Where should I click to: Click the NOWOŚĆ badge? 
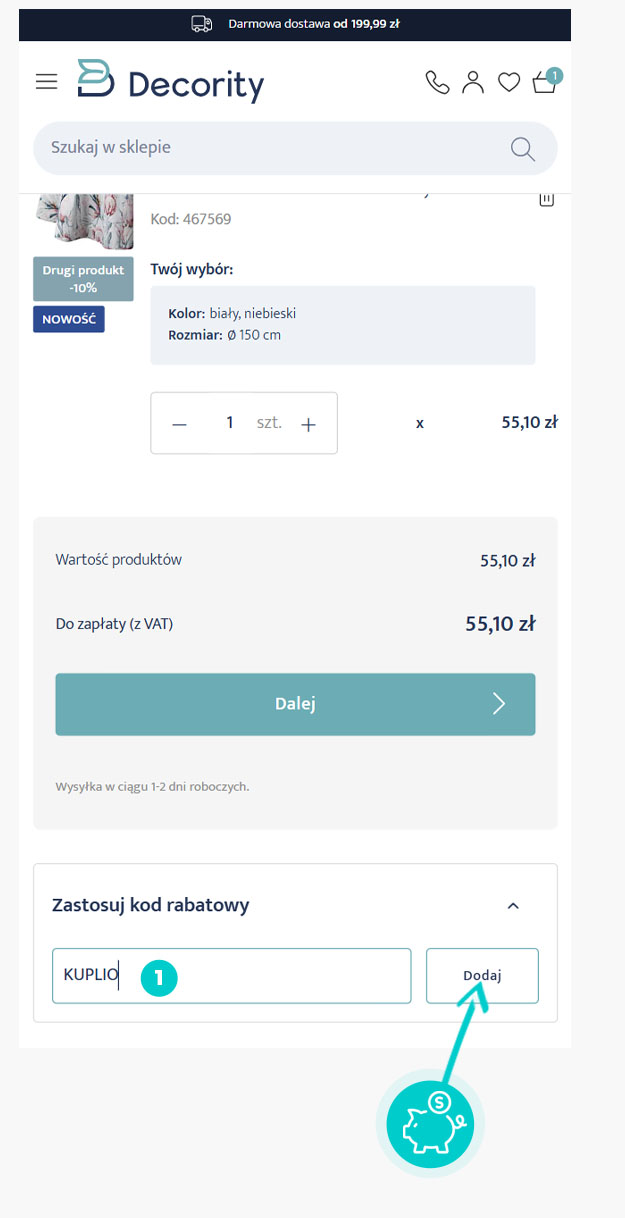pyautogui.click(x=69, y=320)
